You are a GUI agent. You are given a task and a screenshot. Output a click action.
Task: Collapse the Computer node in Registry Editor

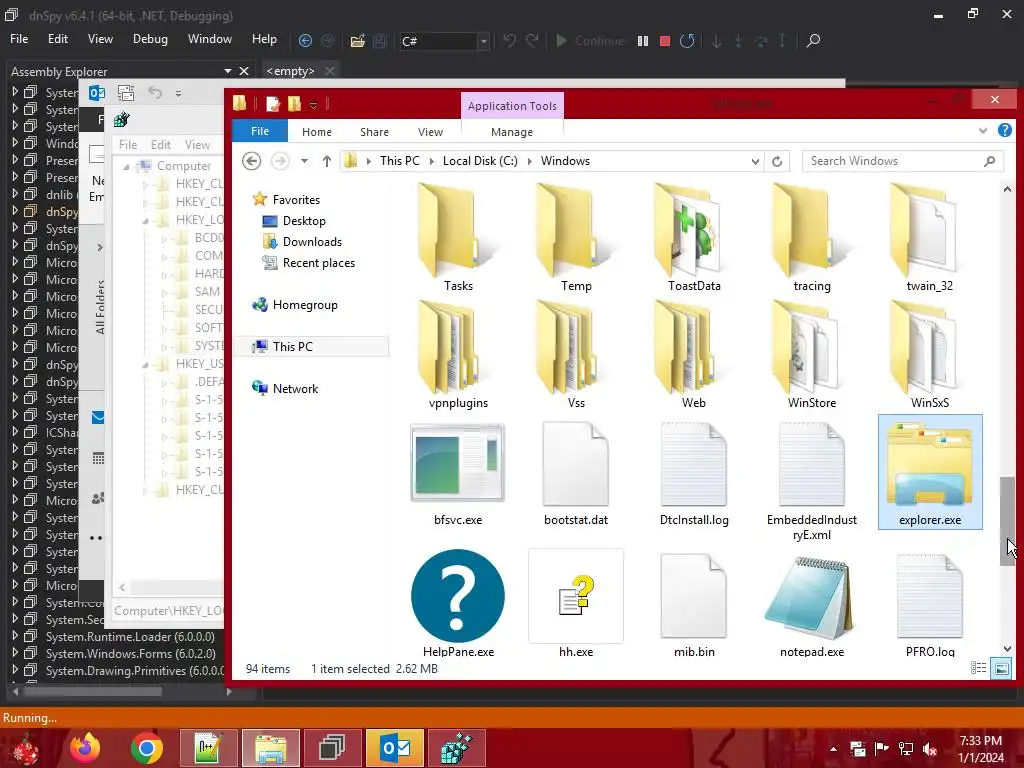[127, 167]
